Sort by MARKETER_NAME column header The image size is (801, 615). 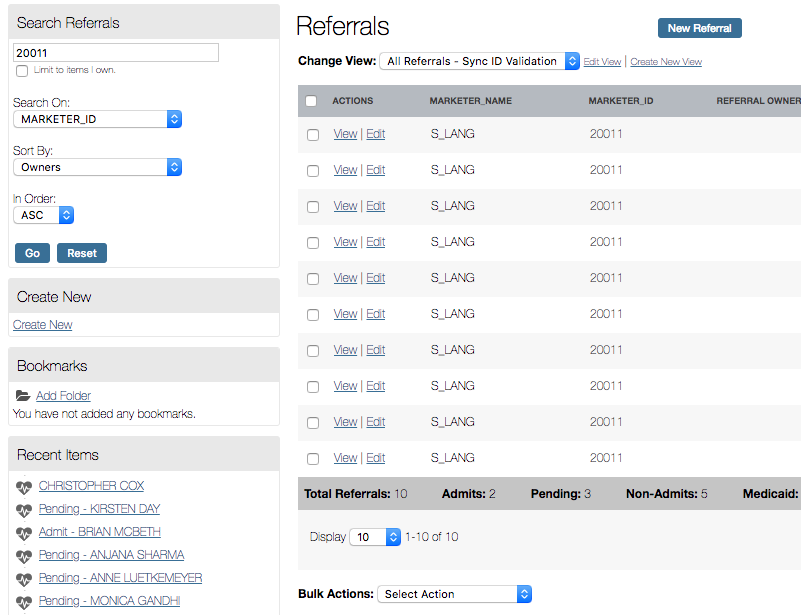pos(470,101)
